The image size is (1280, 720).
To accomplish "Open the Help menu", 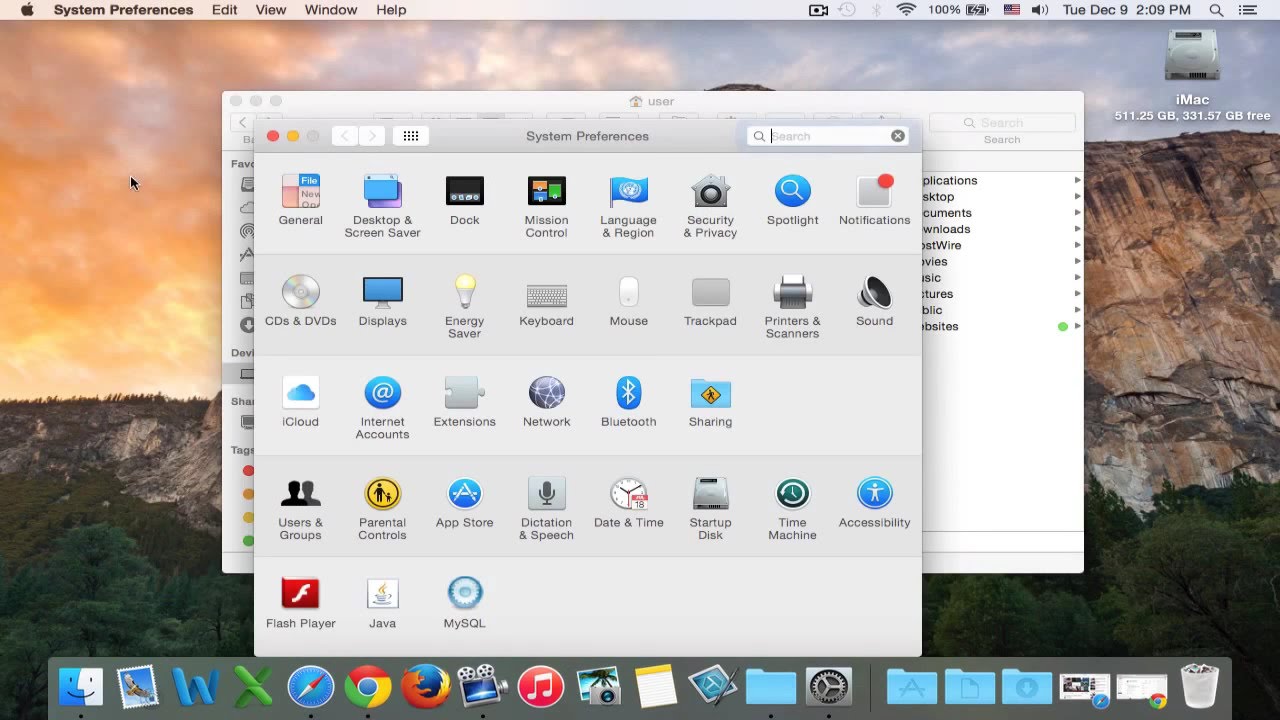I will [391, 10].
